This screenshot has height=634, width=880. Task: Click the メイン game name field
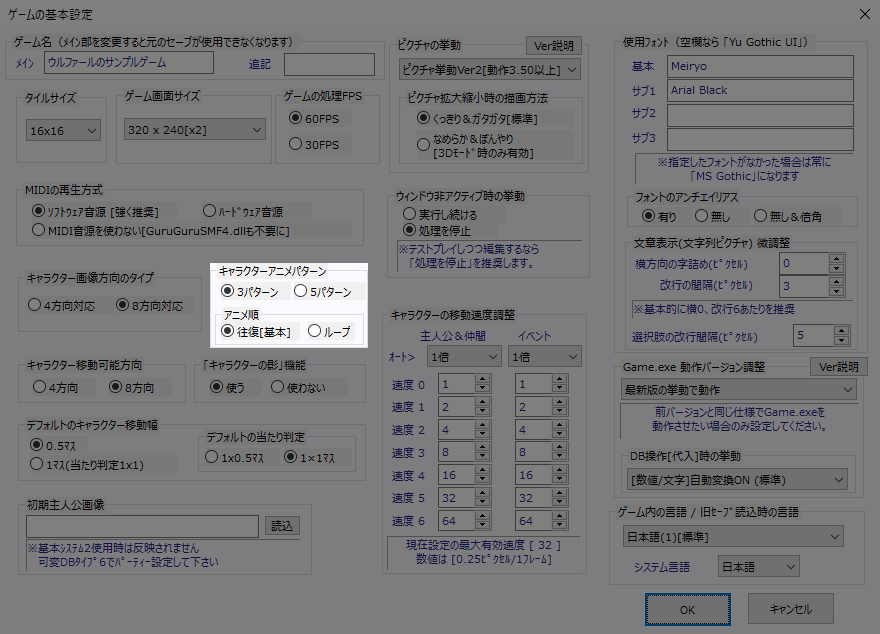click(x=129, y=63)
